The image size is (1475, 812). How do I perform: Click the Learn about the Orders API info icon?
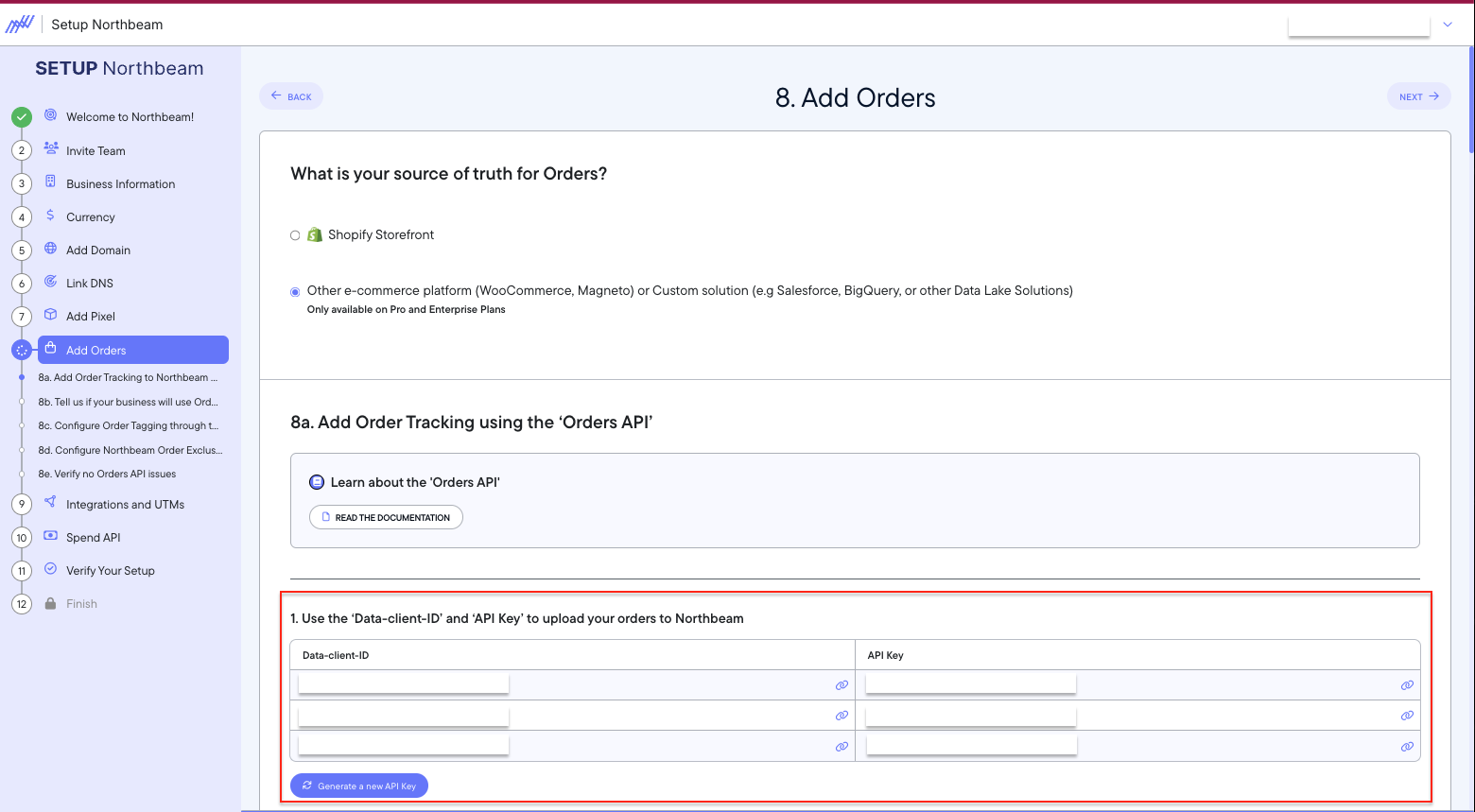(x=317, y=482)
